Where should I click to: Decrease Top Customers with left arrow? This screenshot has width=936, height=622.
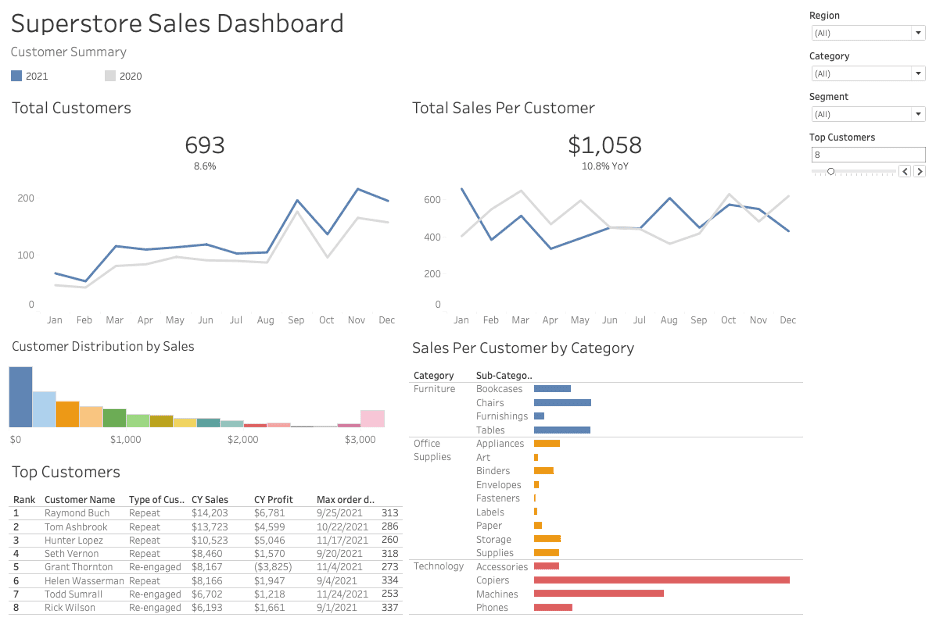905,171
